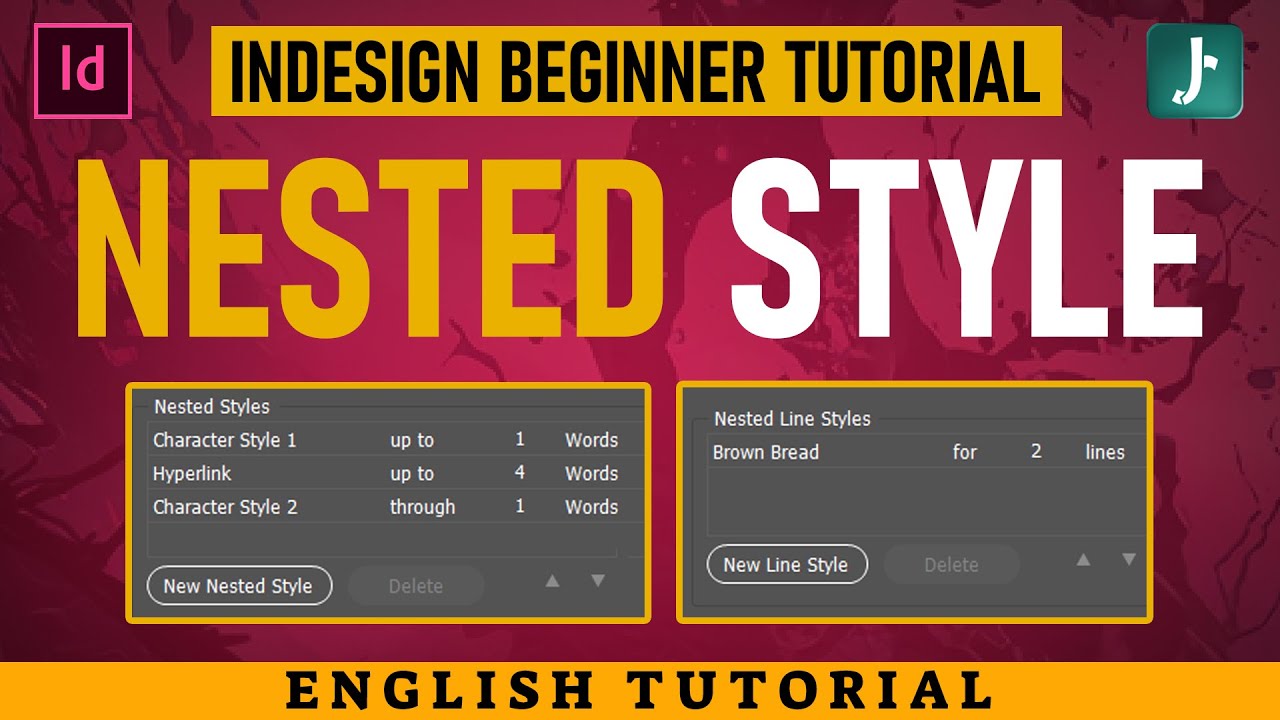Click 'up to' in Character Style 1 row
The width and height of the screenshot is (1280, 720).
pyautogui.click(x=412, y=441)
